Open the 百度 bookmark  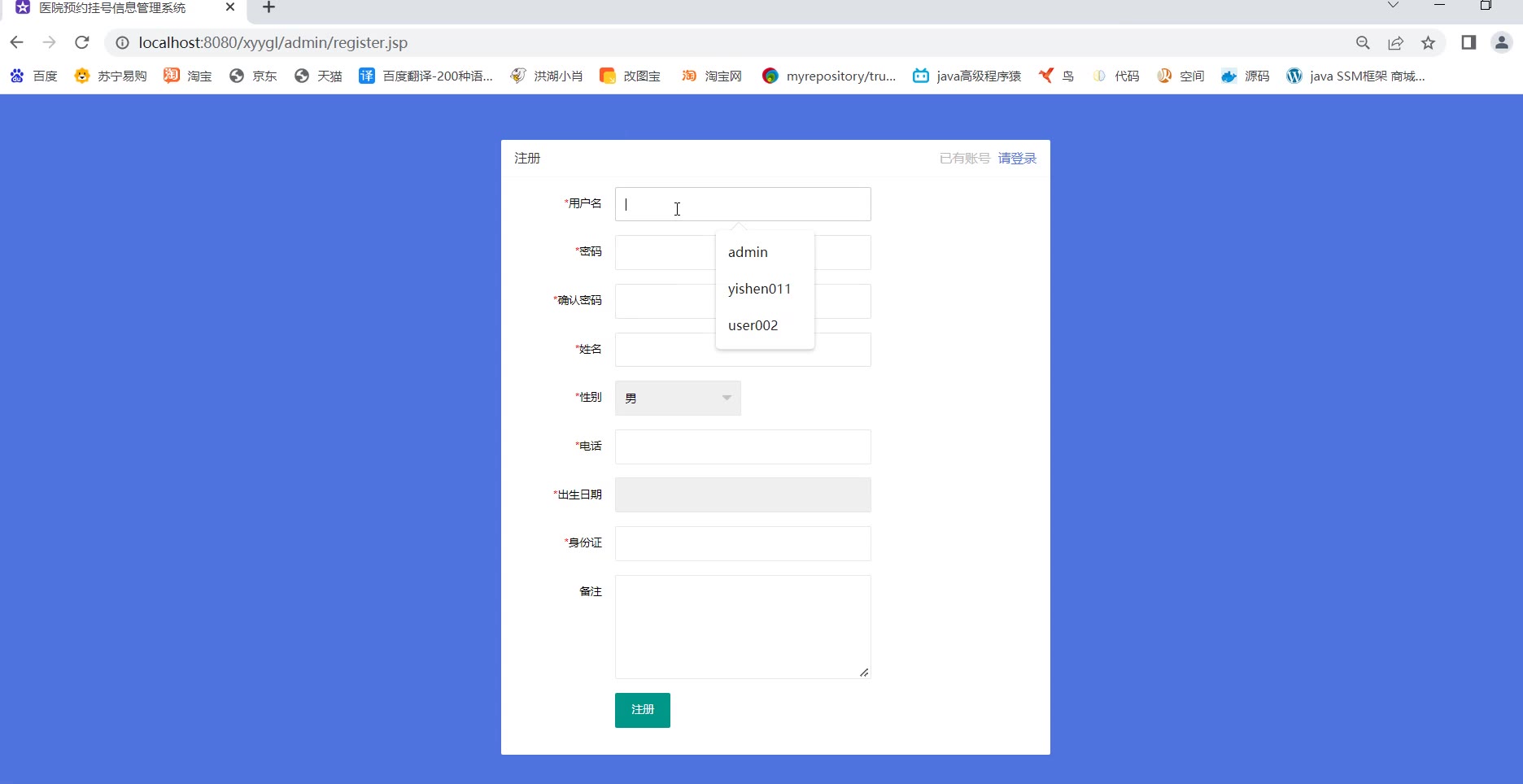(34, 76)
